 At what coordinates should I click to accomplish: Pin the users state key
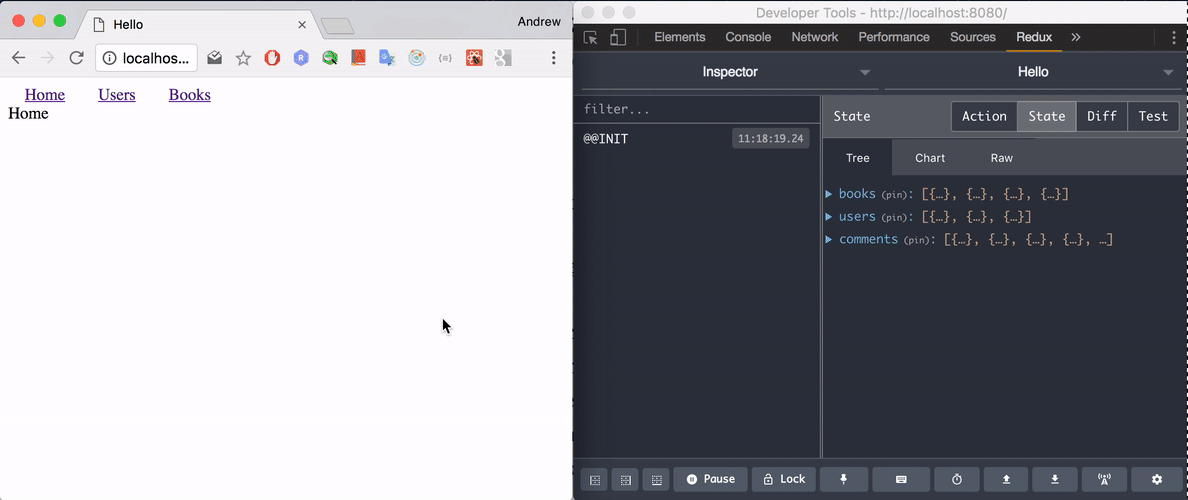tap(895, 217)
